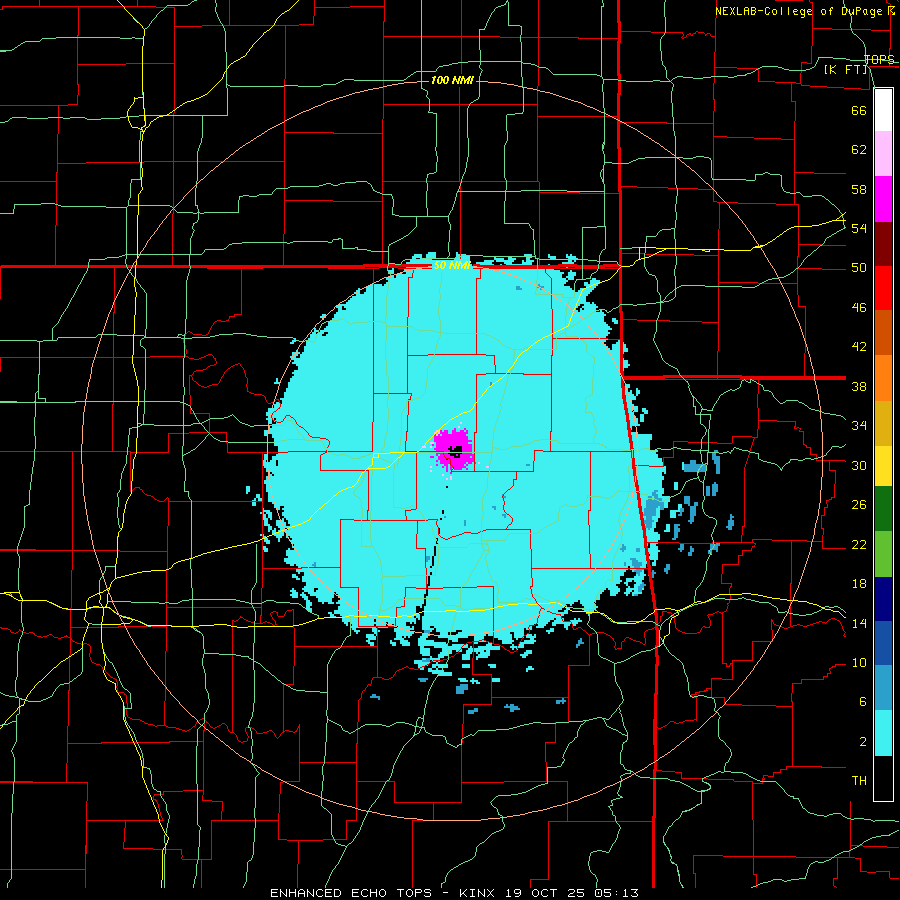Click the 'ENHANCED ECHO TOPS - KINX' caption
The image size is (900, 900).
382,893
